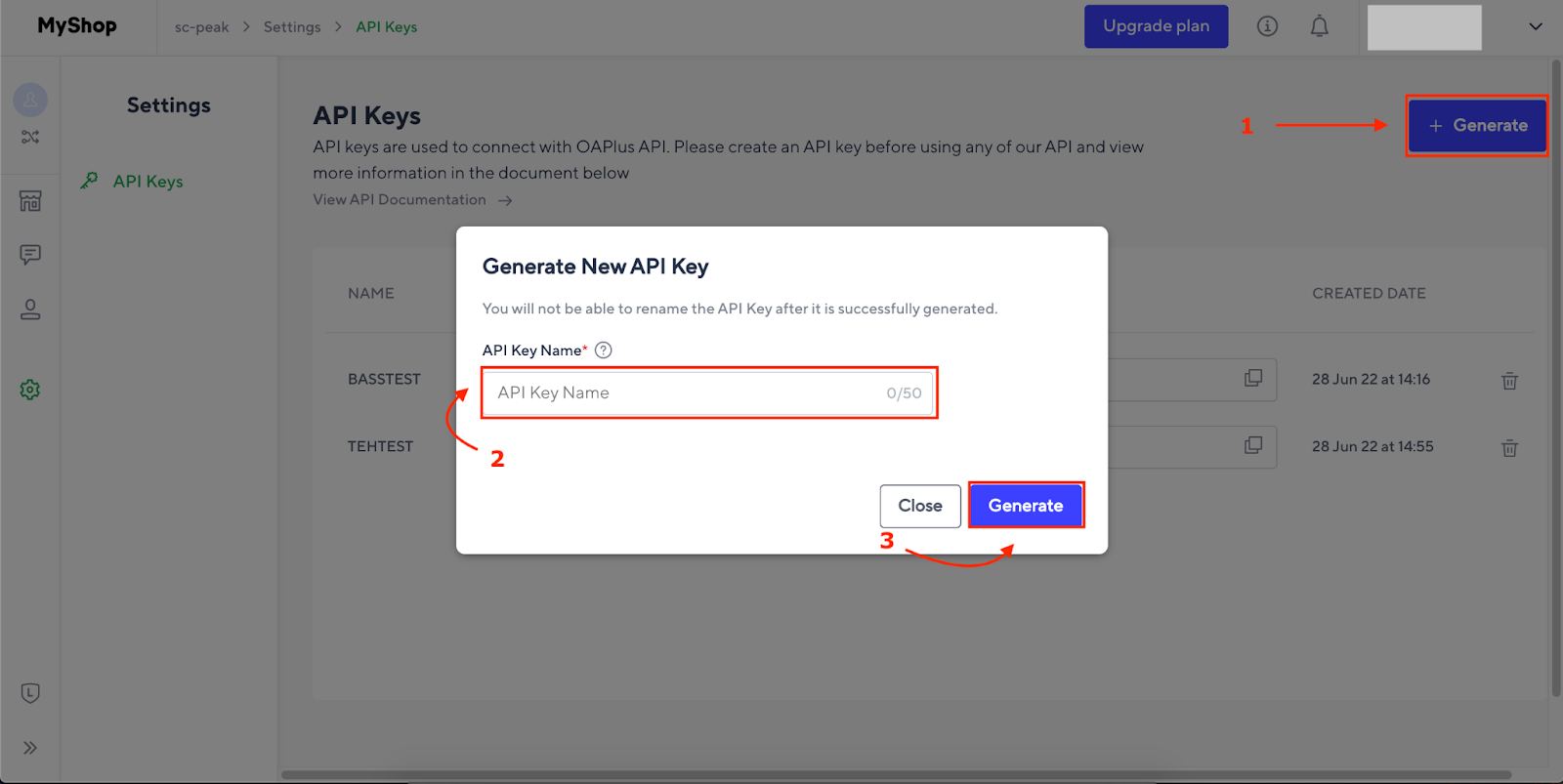Click the shuffle icon below the avatar
This screenshot has height=784, width=1563.
(x=30, y=137)
